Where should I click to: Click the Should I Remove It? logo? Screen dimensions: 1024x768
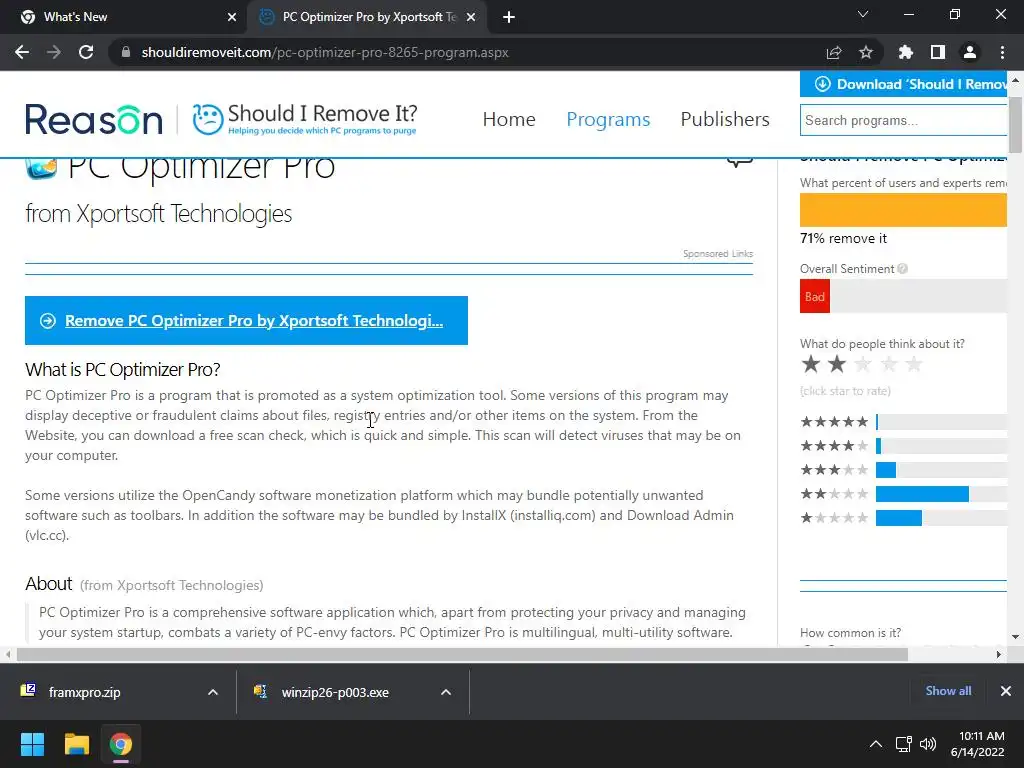click(x=304, y=119)
